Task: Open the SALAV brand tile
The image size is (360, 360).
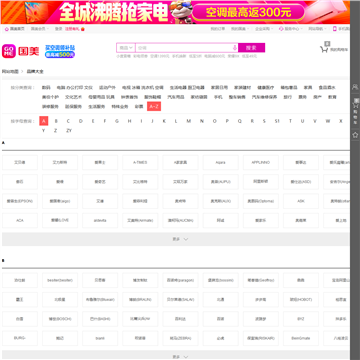Action: point(180,300)
